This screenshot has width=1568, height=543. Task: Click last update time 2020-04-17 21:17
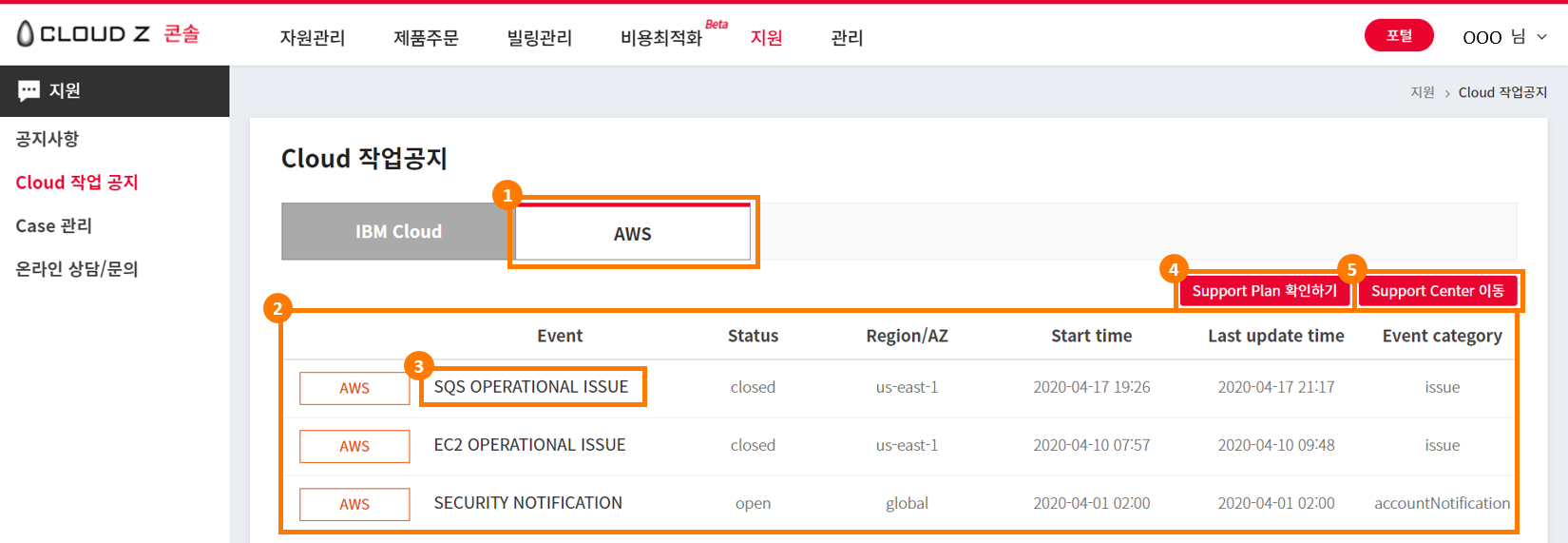click(1275, 387)
